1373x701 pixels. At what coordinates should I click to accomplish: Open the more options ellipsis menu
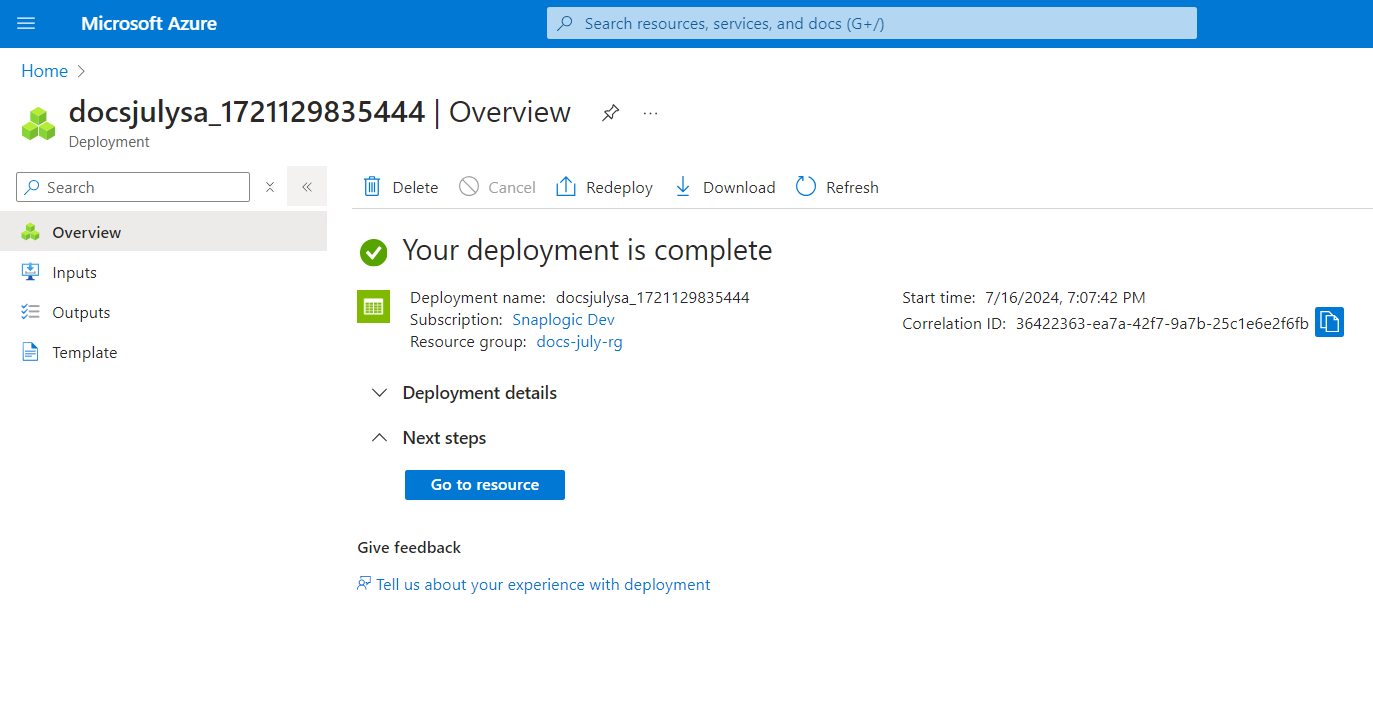[x=651, y=113]
